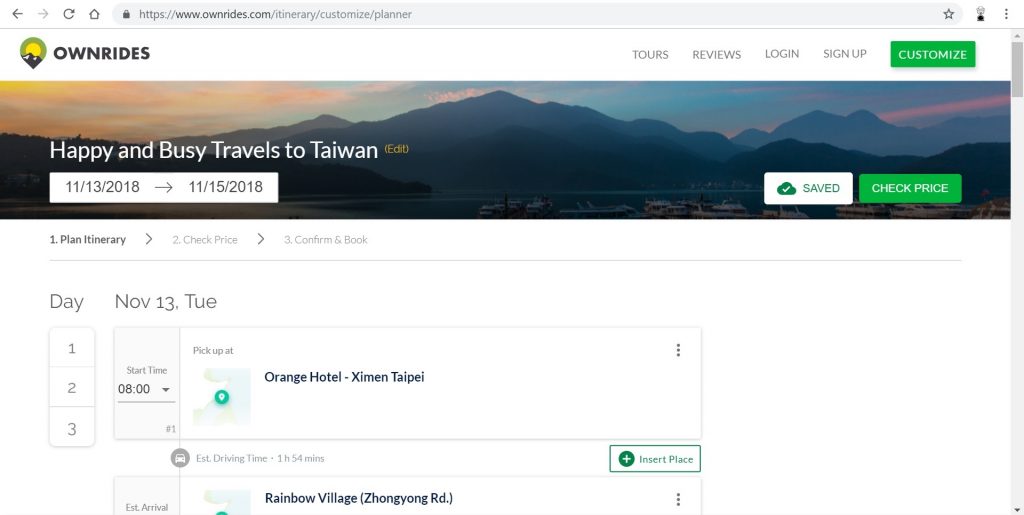
Task: Open the REVIEWS page
Action: click(x=716, y=55)
